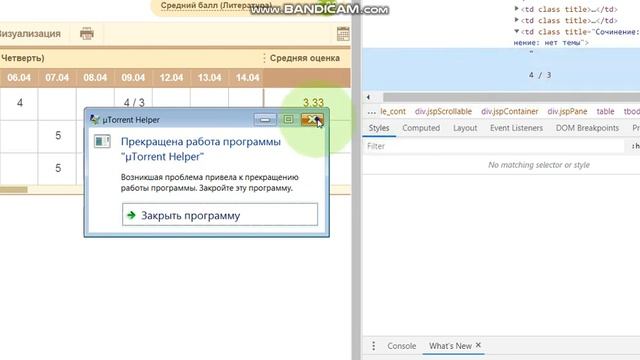The image size is (640, 360).
Task: Click the journal table horizontal scrollbar thumb
Action: [13, 189]
